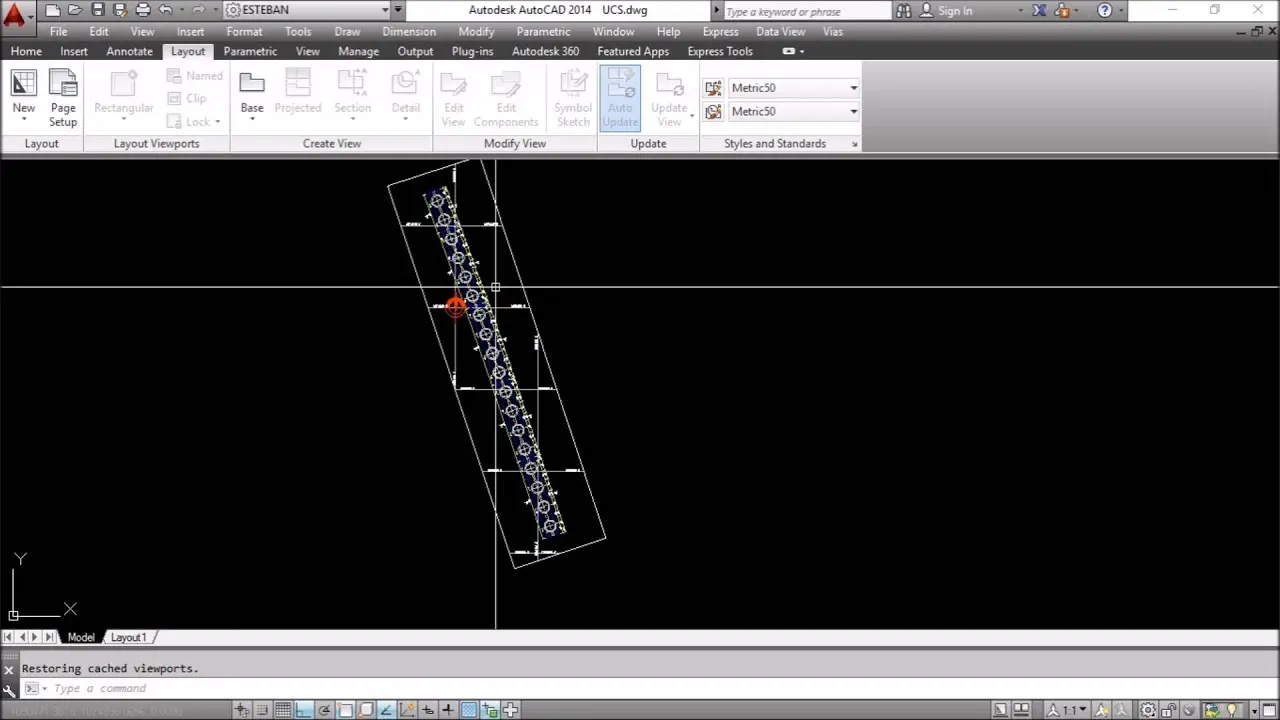The height and width of the screenshot is (720, 1280).
Task: Click the Sign In link
Action: click(955, 10)
